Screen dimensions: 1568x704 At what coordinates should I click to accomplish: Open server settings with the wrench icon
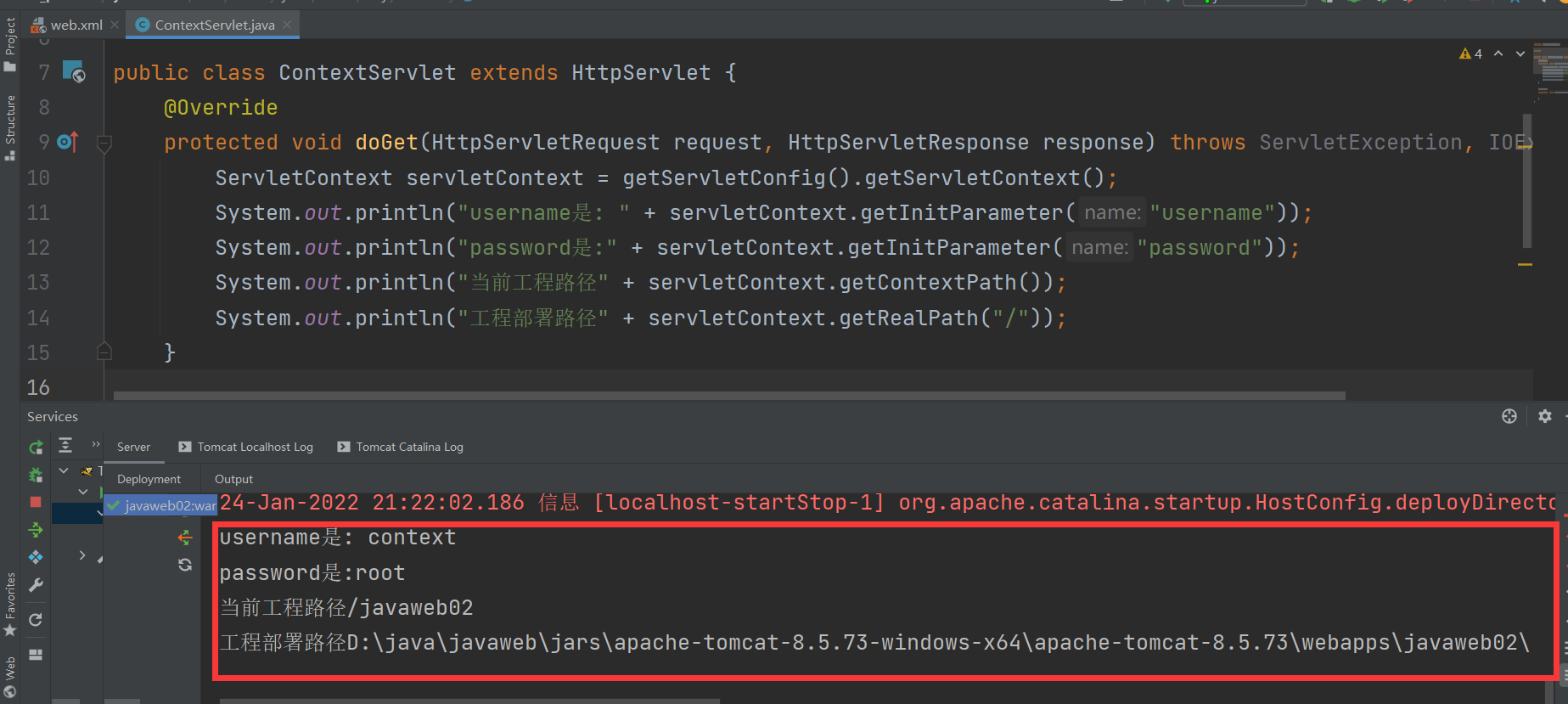coord(36,585)
